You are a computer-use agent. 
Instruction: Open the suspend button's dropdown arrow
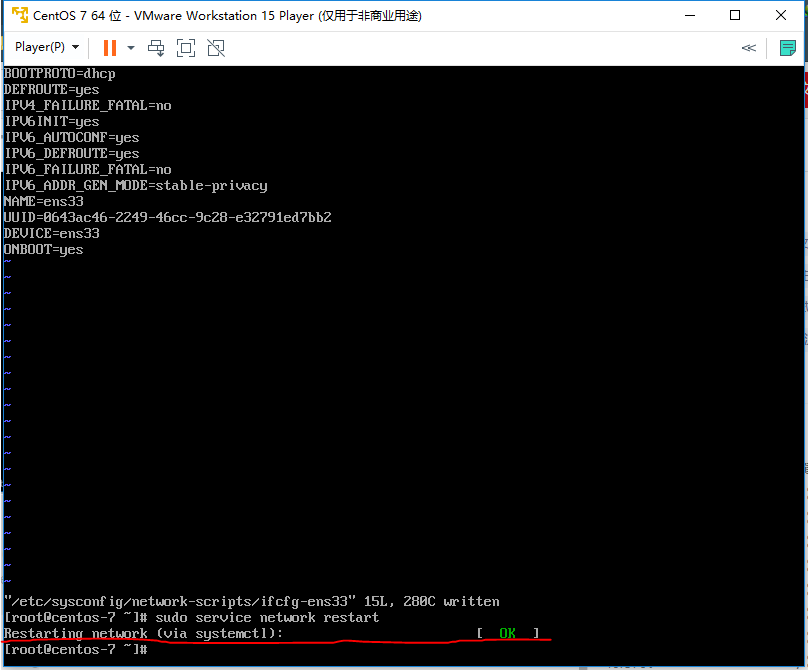131,47
